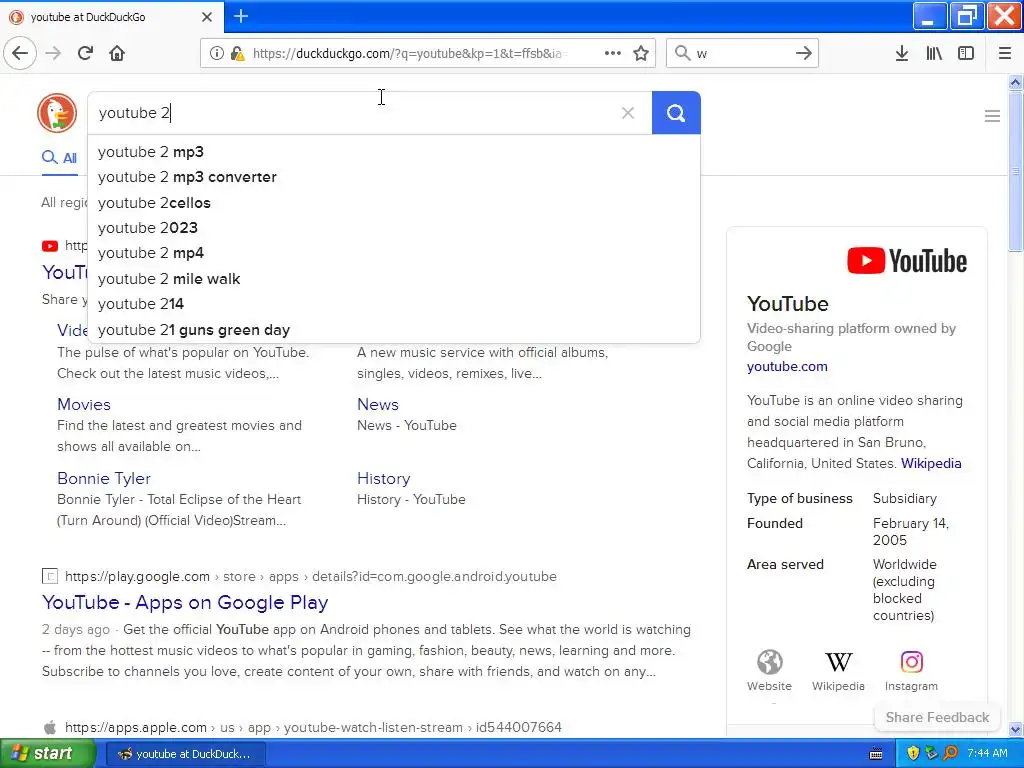The image size is (1024, 768).
Task: Click the Wikipedia W icon in YouTube panel
Action: [838, 662]
